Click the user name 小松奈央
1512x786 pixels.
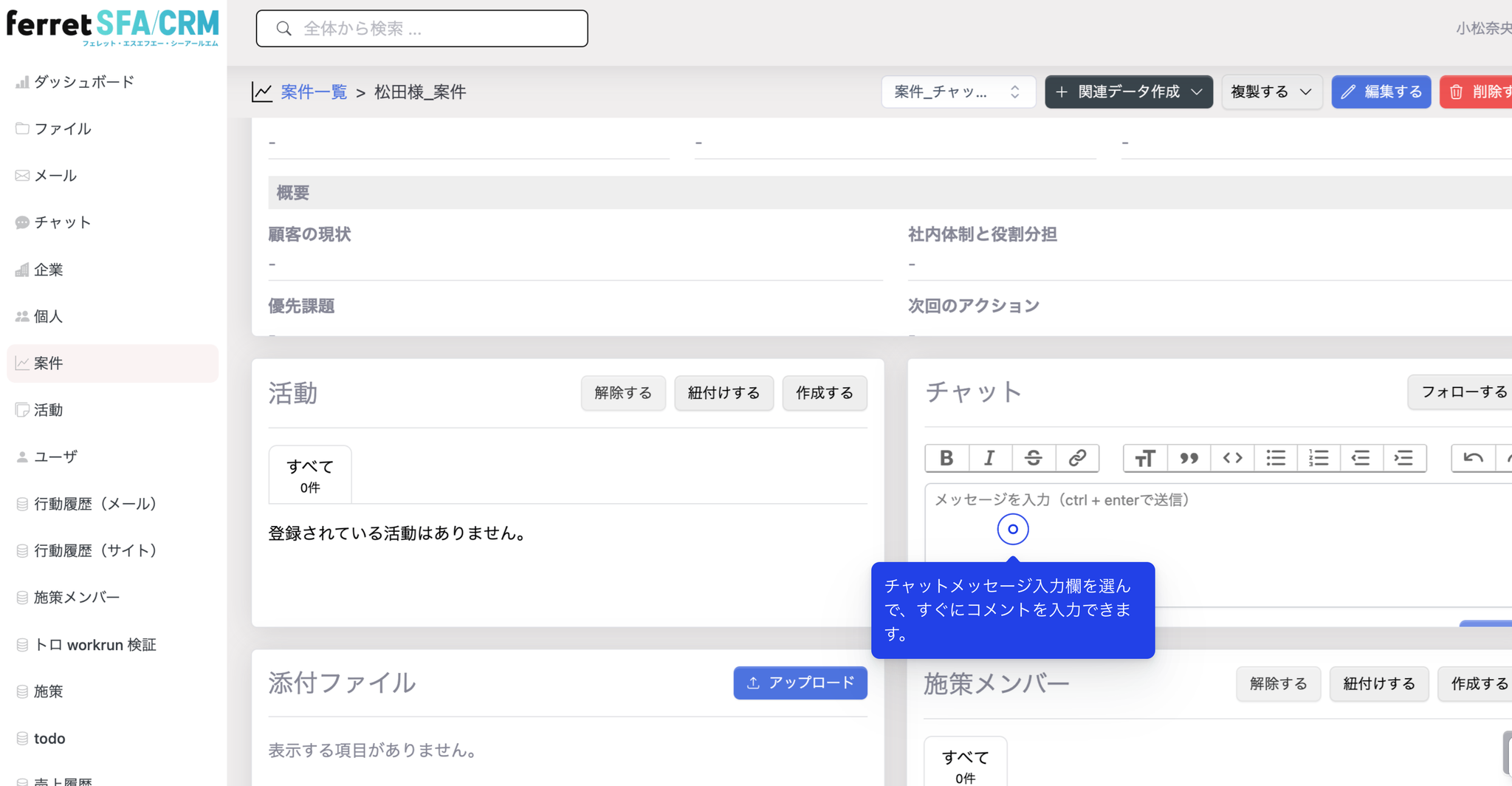(1484, 29)
